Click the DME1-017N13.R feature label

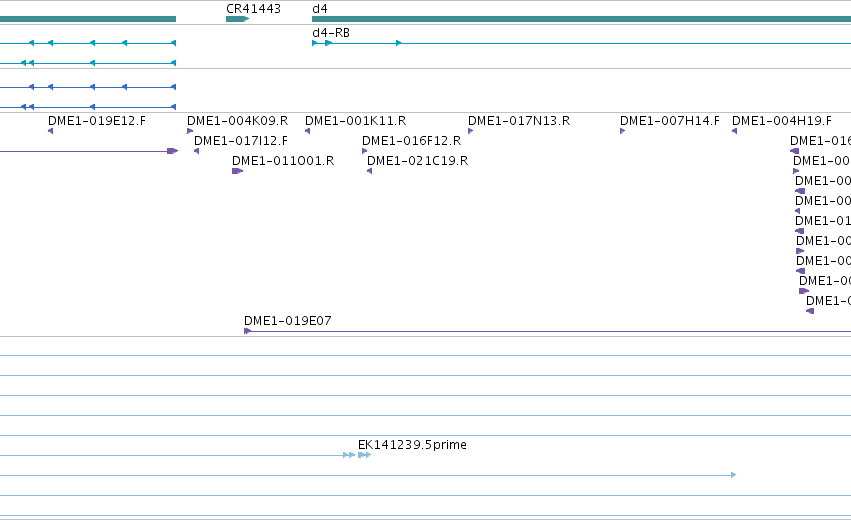coord(519,121)
